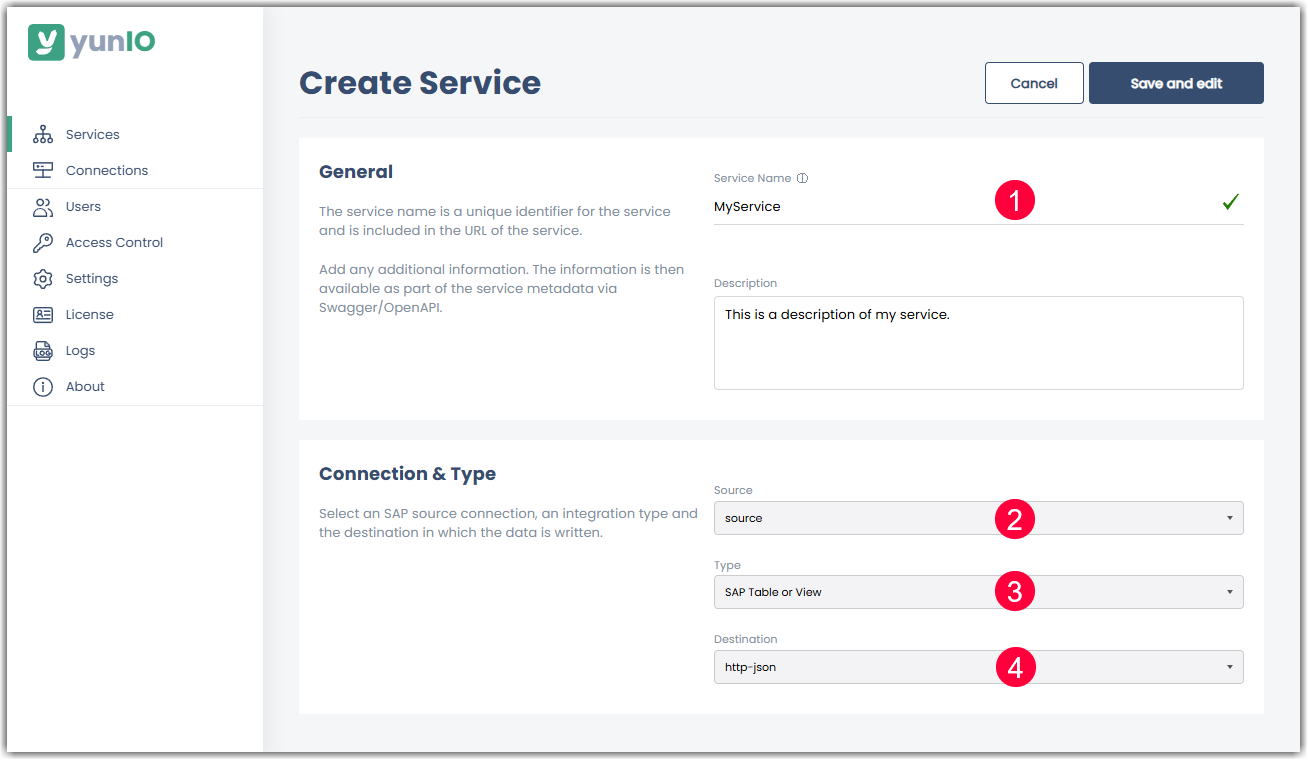Open the Connections icon in the sidebar

pyautogui.click(x=43, y=170)
